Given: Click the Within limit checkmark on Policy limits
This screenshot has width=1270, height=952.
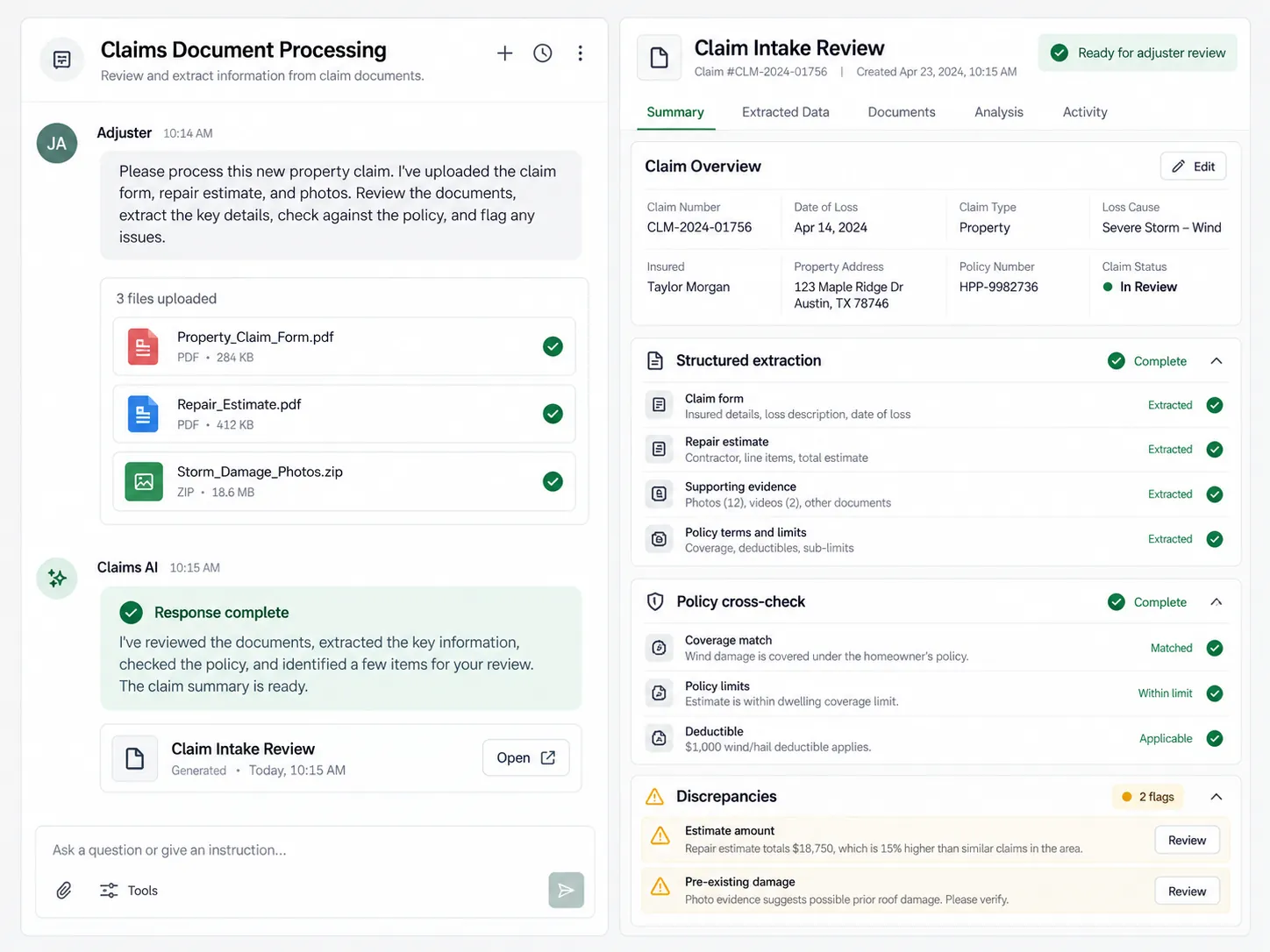Looking at the screenshot, I should tap(1215, 693).
